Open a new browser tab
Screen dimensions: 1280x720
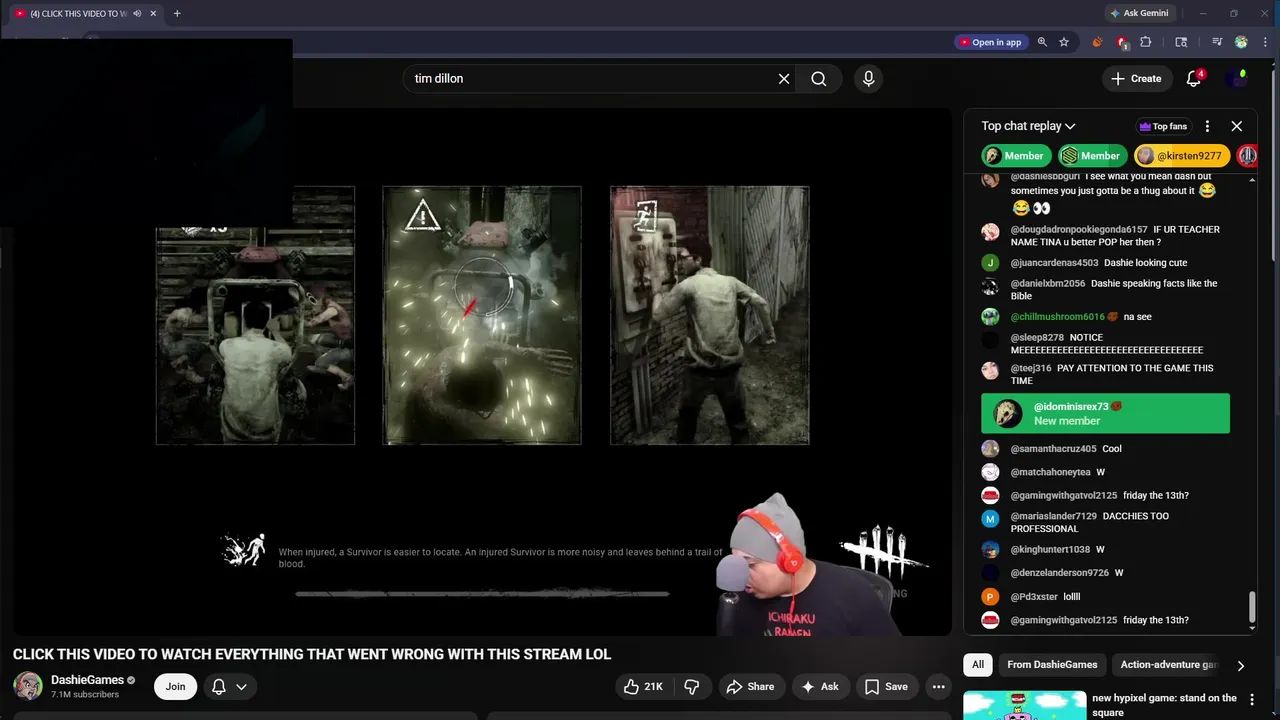(177, 13)
